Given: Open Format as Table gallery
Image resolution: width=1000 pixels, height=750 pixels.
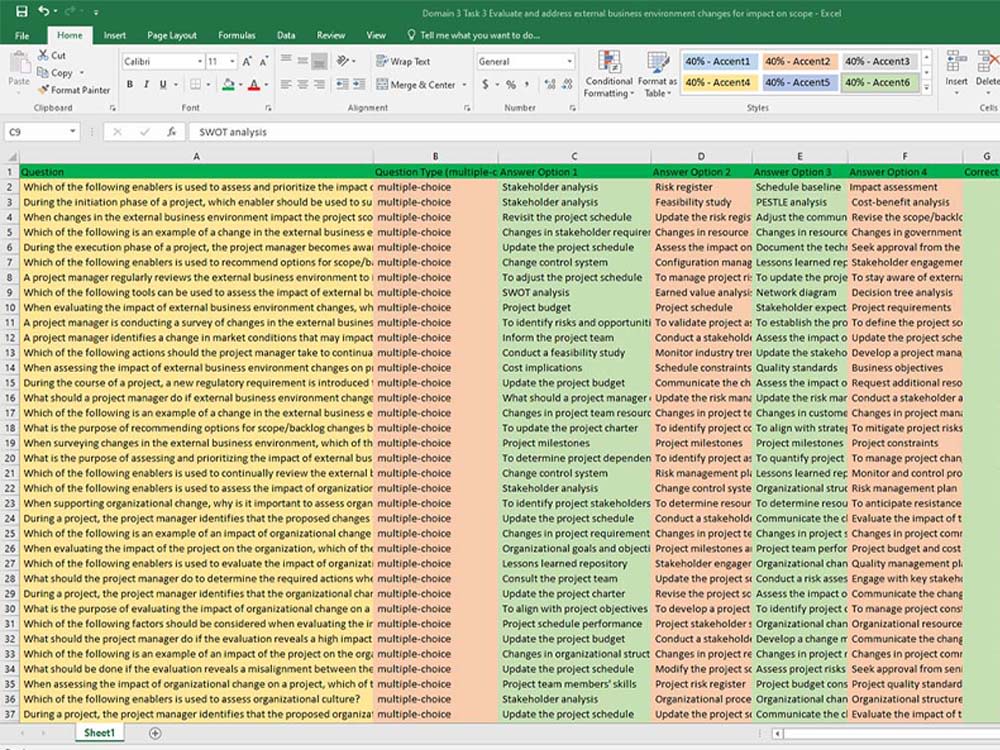Looking at the screenshot, I should click(658, 74).
